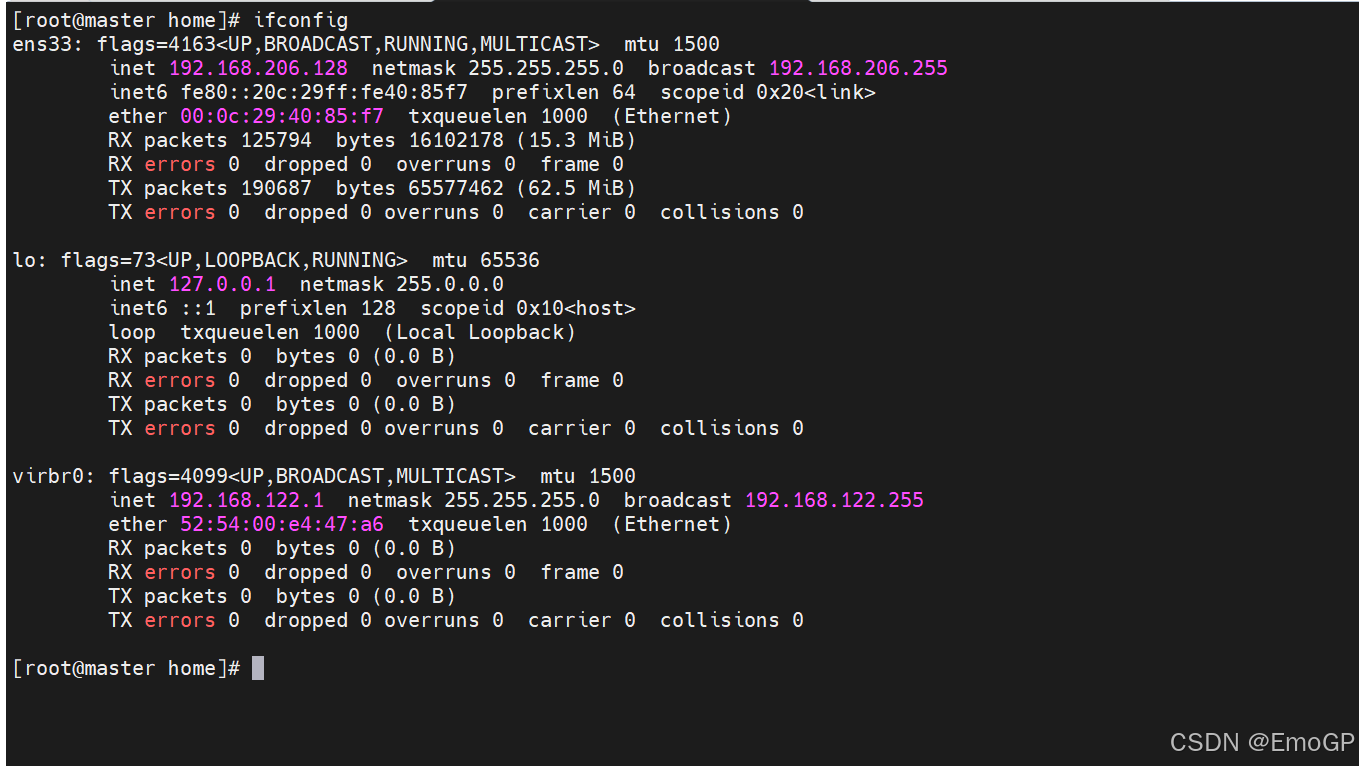The image size is (1359, 766).
Task: Click the bytes 16102178 (15.3 MiB) text
Action: click(x=486, y=140)
